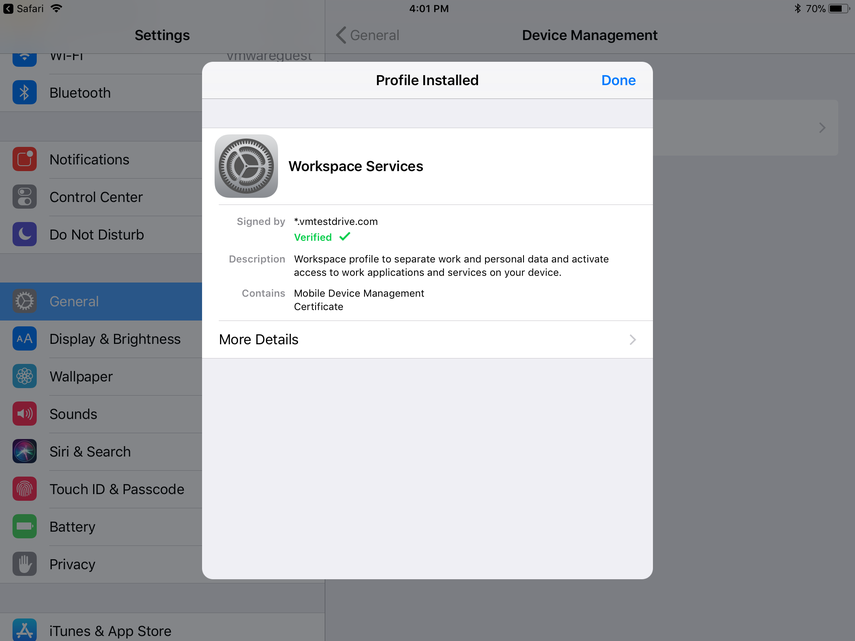Screen dimensions: 855x641
Task: Return to Safari via status bar link
Action: 23,8
